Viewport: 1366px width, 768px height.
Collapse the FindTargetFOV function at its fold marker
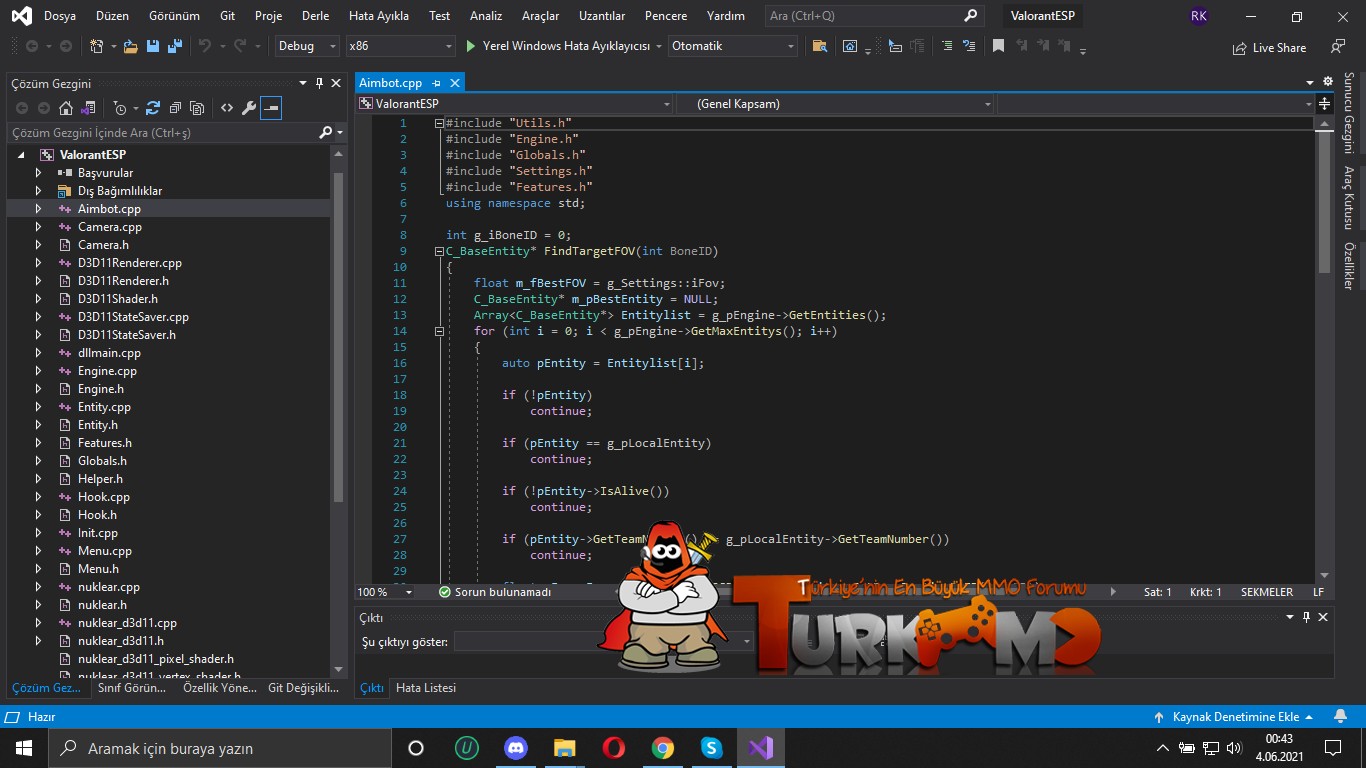(438, 251)
